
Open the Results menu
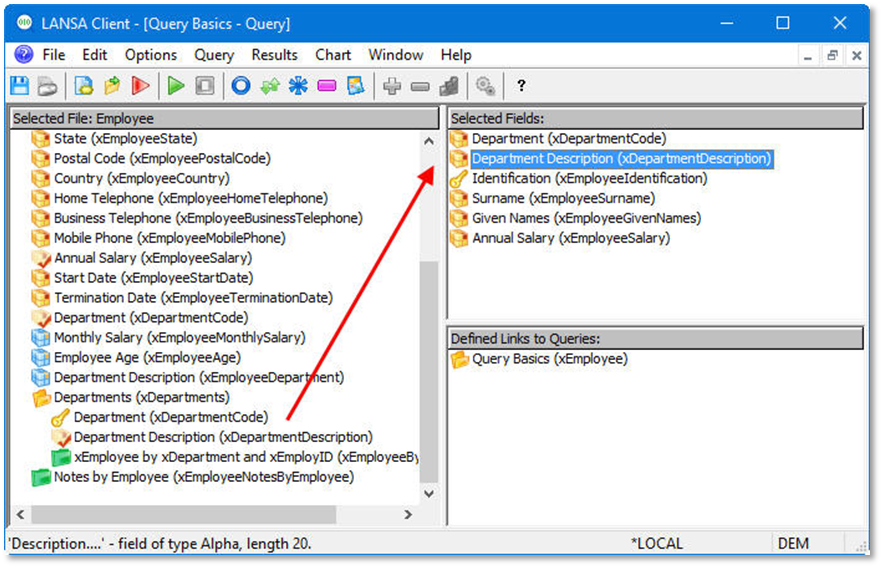pyautogui.click(x=274, y=55)
